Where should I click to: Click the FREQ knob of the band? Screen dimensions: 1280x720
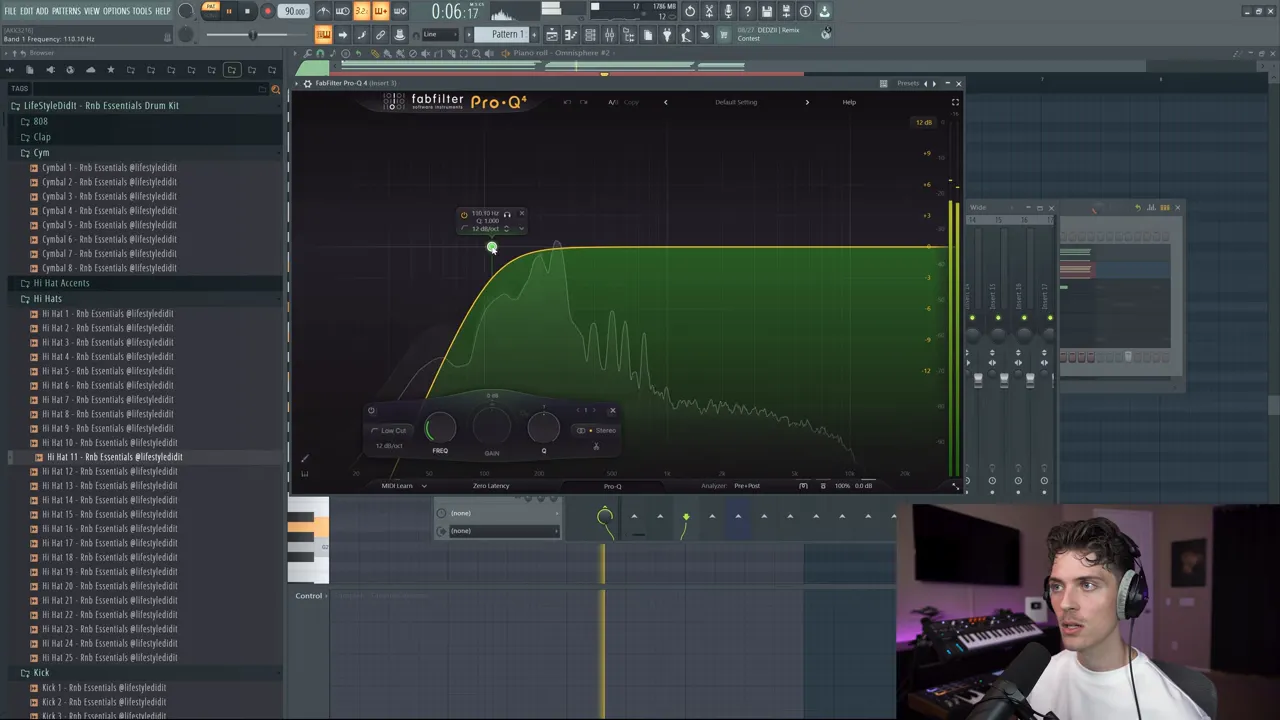pos(440,429)
